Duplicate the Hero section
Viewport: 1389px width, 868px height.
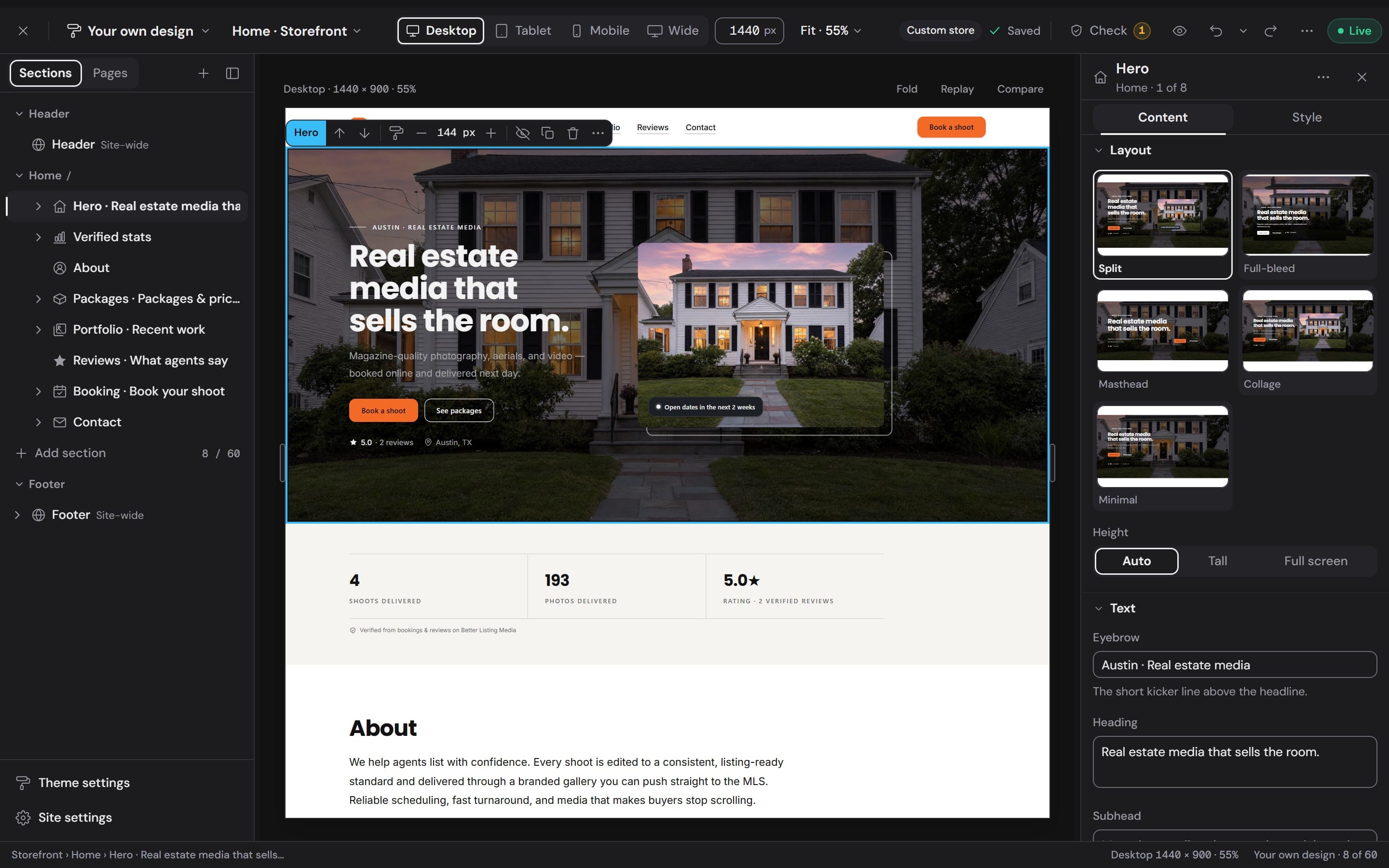(547, 133)
